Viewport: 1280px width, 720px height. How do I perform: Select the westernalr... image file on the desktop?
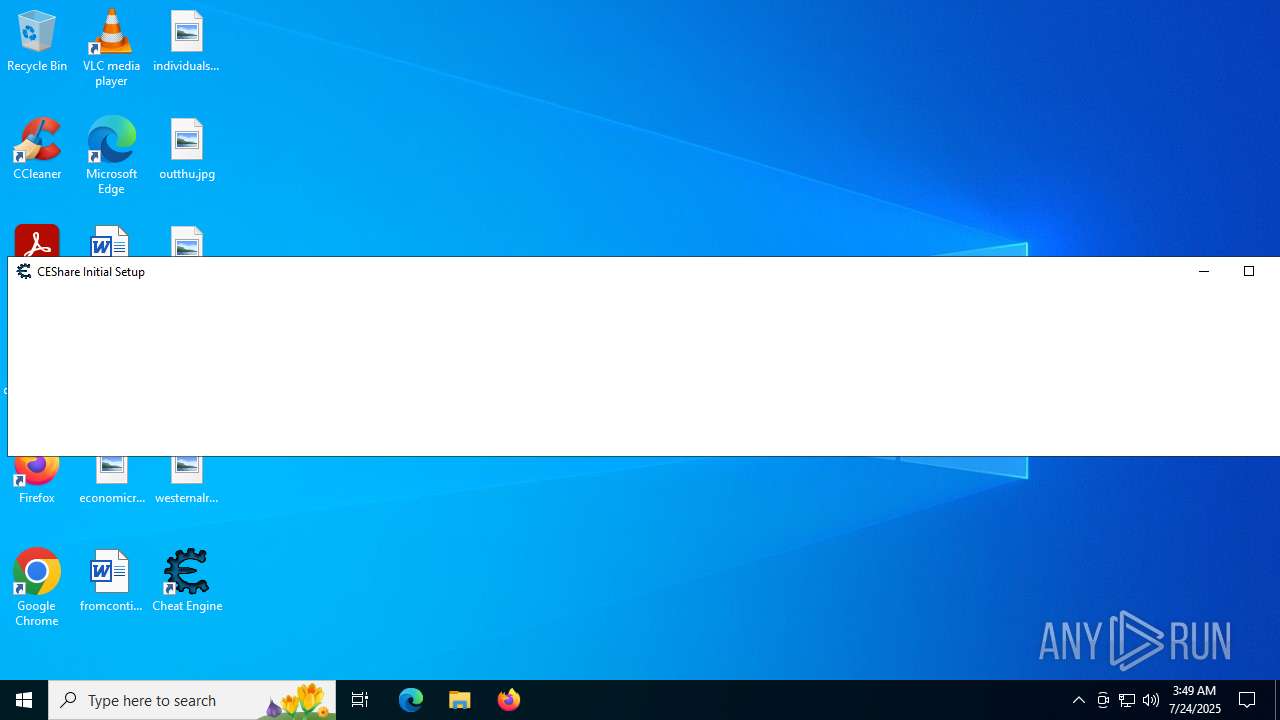[x=186, y=481]
